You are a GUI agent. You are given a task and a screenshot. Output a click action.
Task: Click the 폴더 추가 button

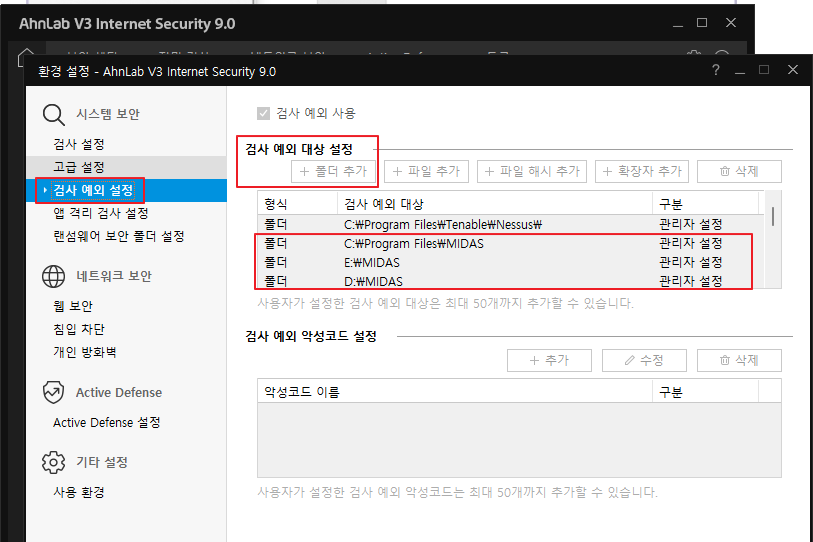pos(333,171)
